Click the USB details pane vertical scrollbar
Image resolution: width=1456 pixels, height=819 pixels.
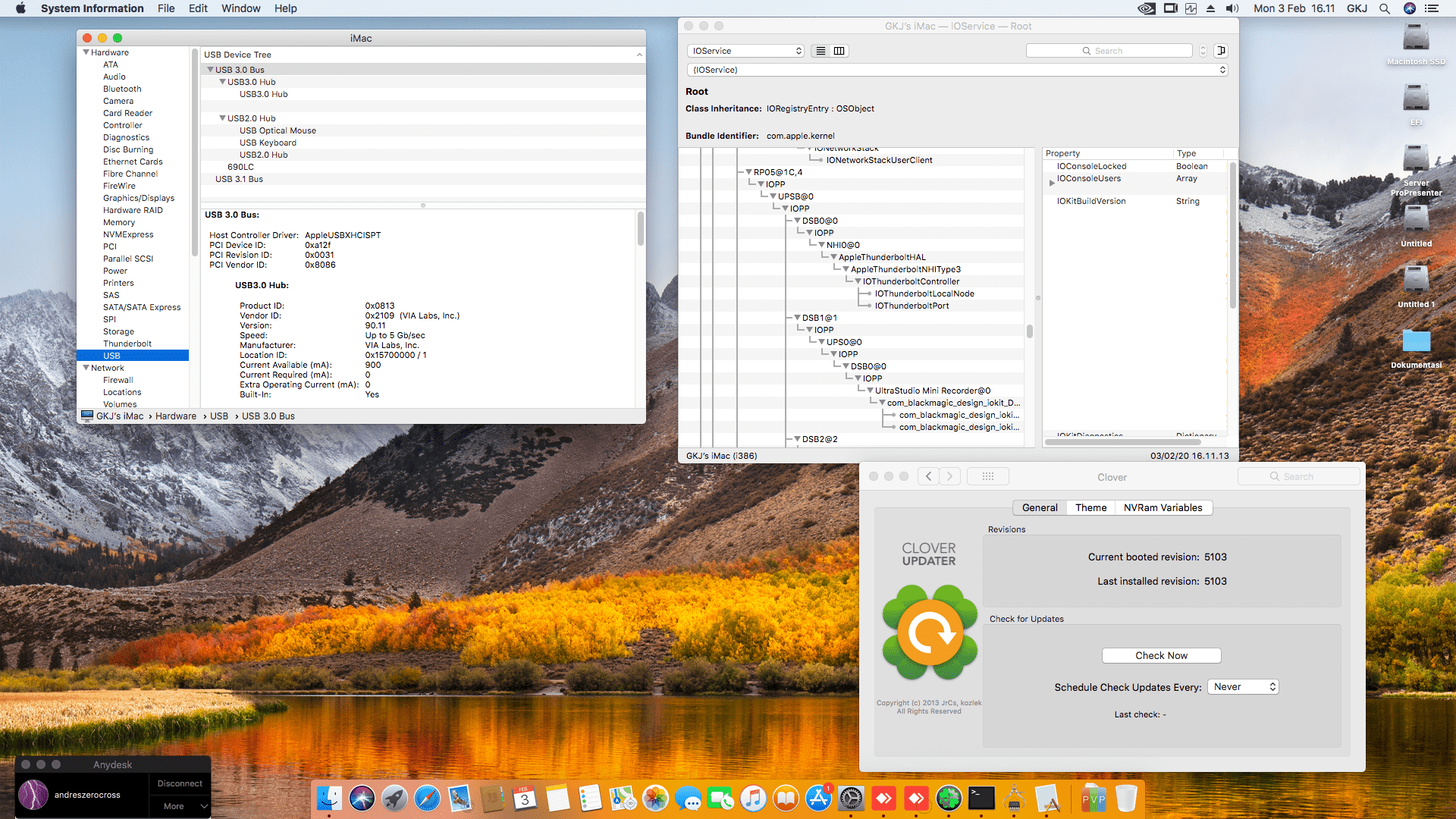(640, 228)
